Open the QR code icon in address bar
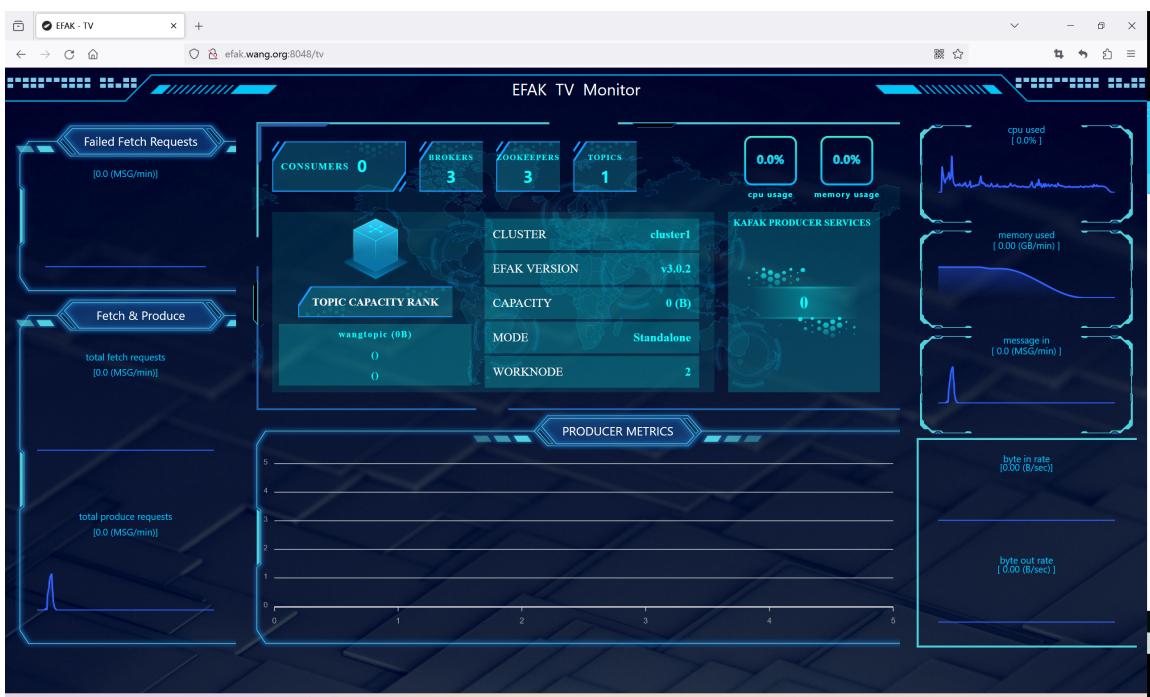 939,54
